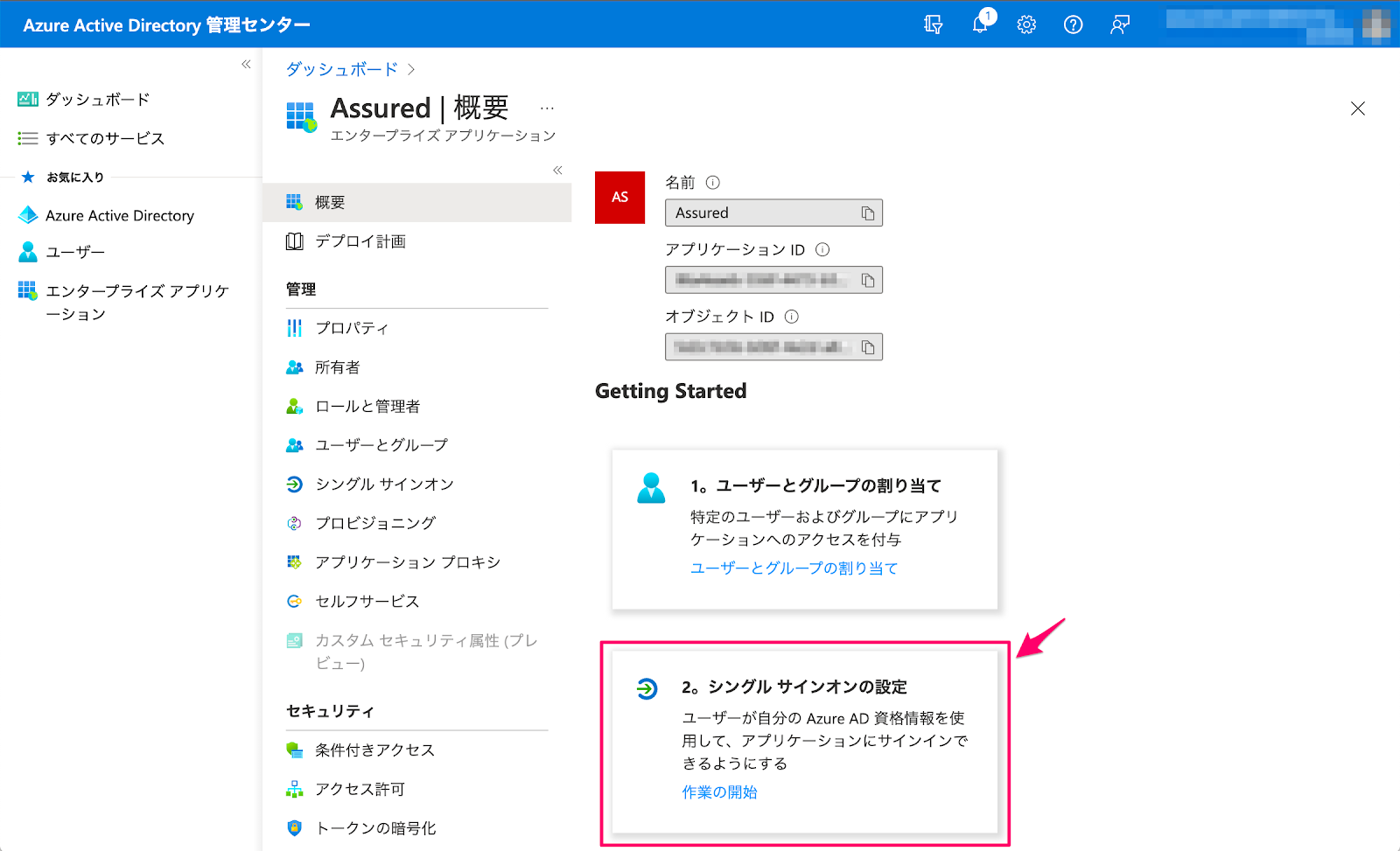Click the Azure Active Directory 管理センター title
1400x851 pixels.
click(x=166, y=25)
